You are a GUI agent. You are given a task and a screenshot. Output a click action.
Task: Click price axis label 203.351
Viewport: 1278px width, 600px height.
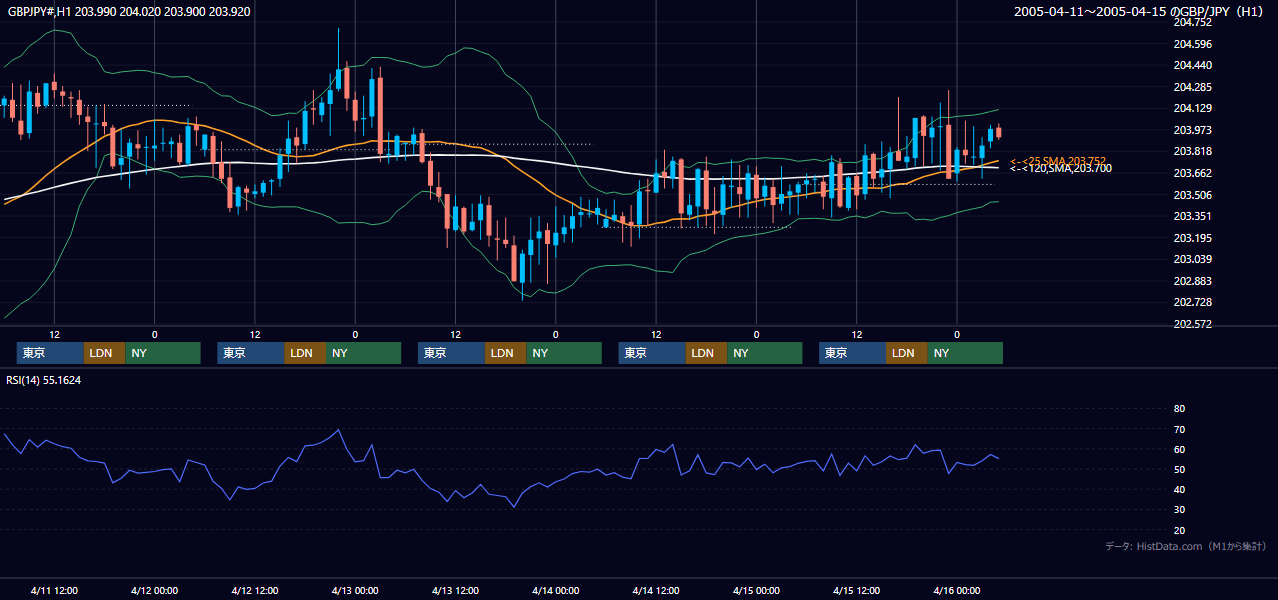(1191, 216)
